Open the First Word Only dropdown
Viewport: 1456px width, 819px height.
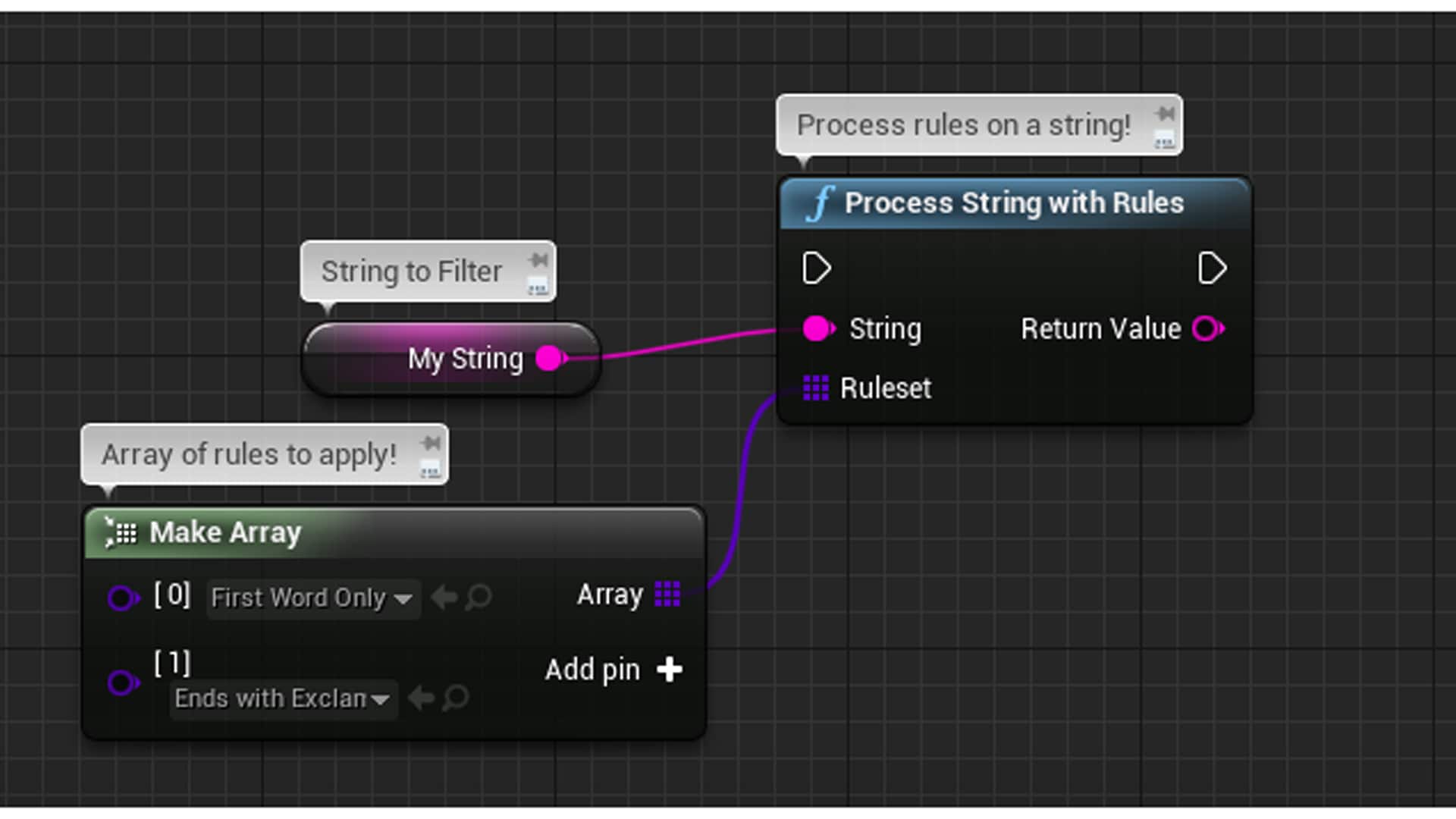(312, 598)
